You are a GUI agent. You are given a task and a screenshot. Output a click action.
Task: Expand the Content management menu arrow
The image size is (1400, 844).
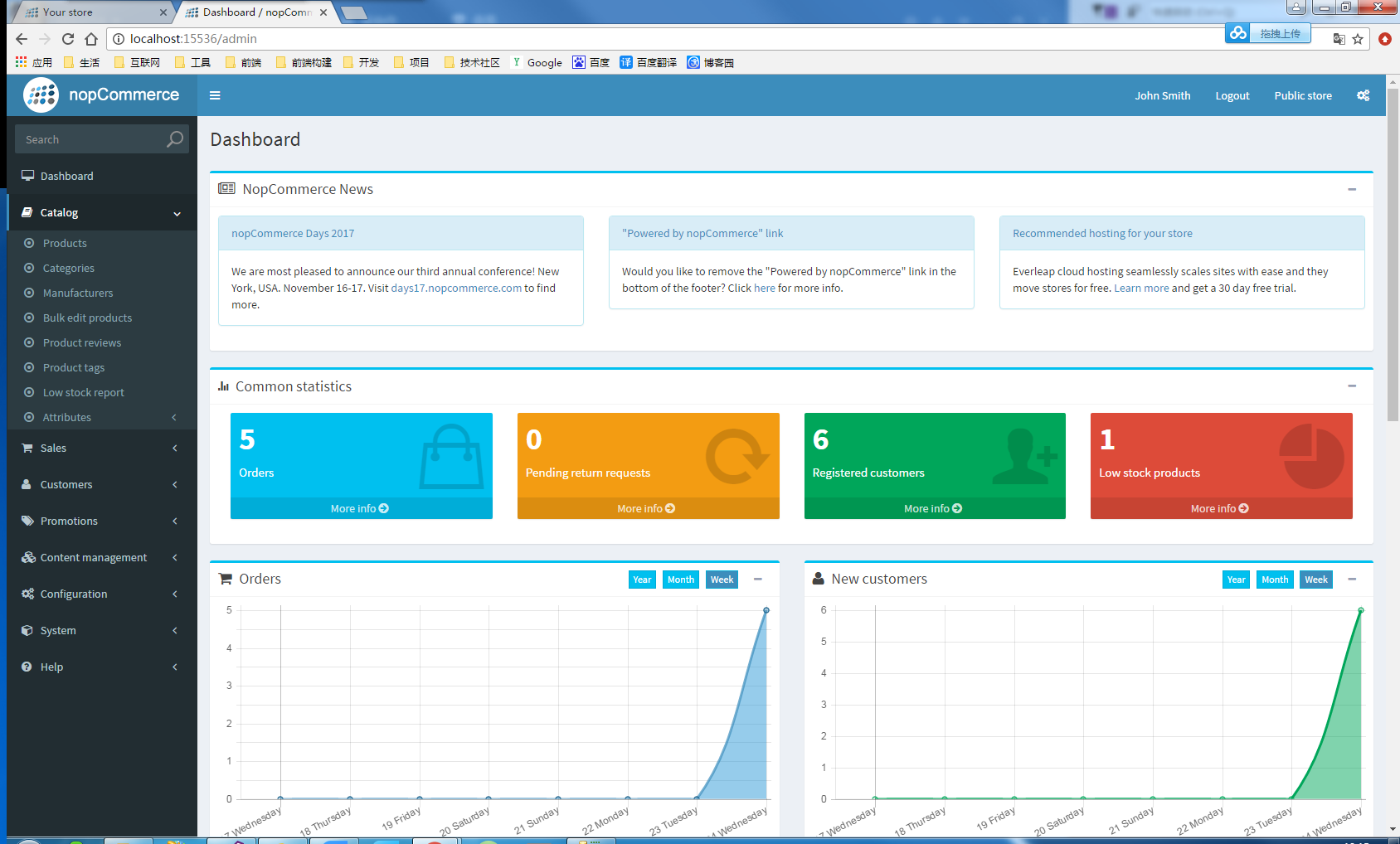[x=175, y=557]
